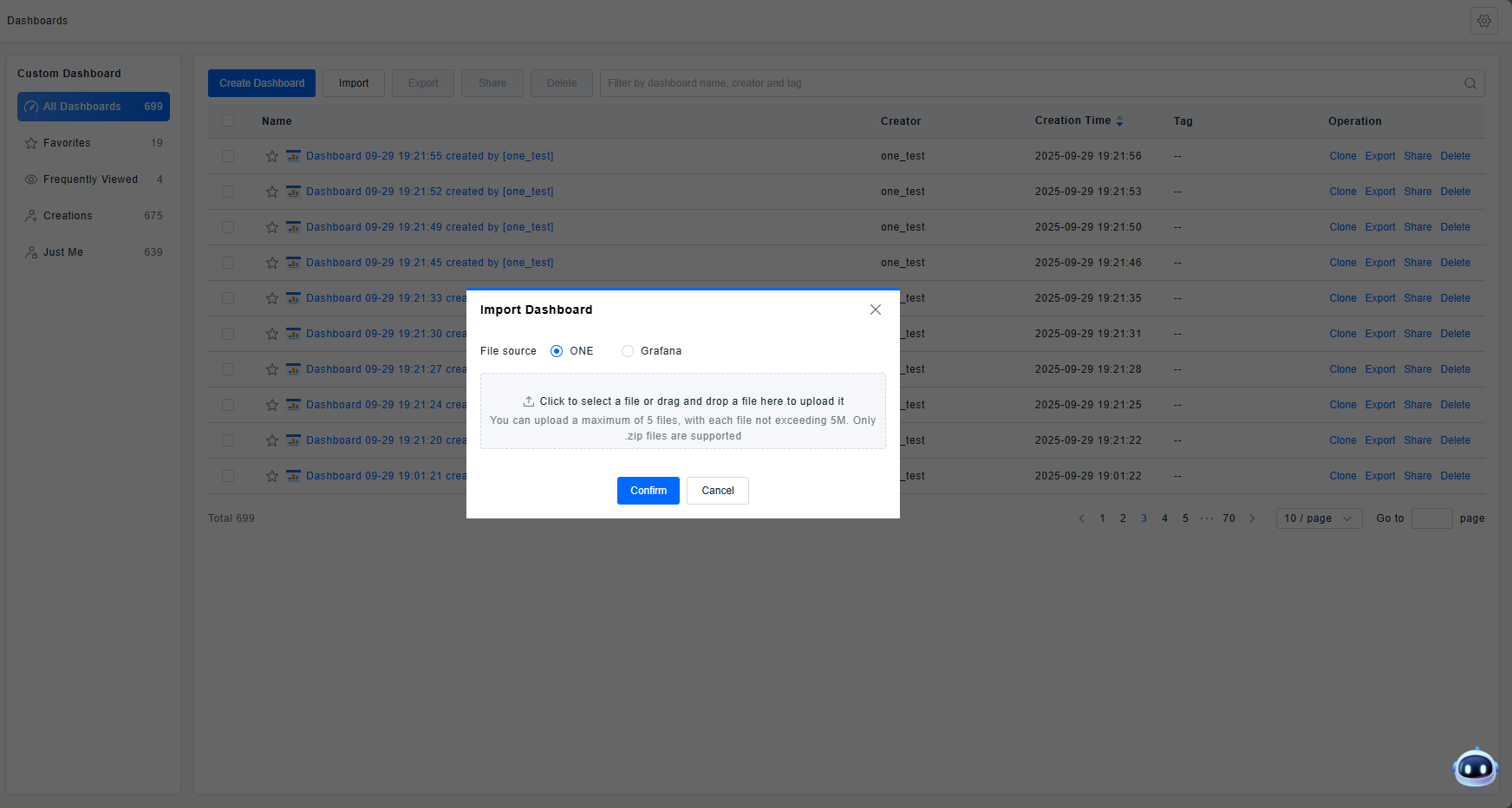The height and width of the screenshot is (808, 1512).
Task: Click the upload icon in drop area
Action: (529, 401)
